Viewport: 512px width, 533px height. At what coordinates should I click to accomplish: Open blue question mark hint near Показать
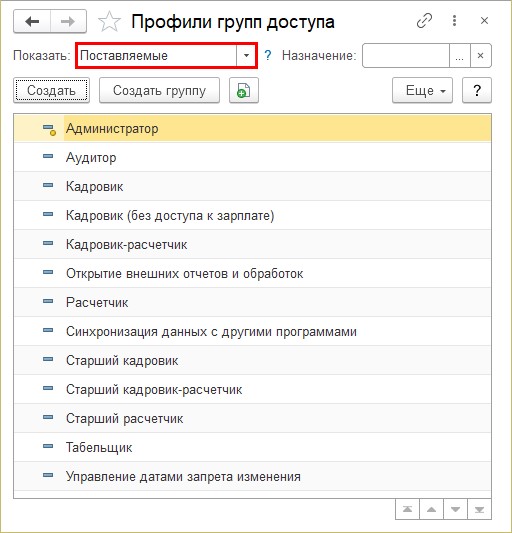point(268,55)
